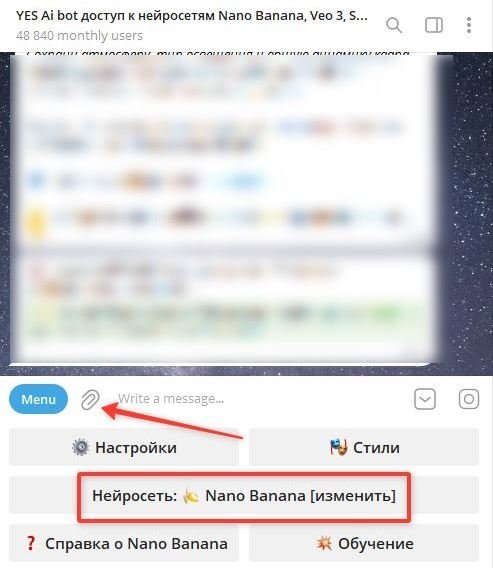The width and height of the screenshot is (493, 568).
Task: Click the gear icon beside Настройки
Action: [x=80, y=447]
